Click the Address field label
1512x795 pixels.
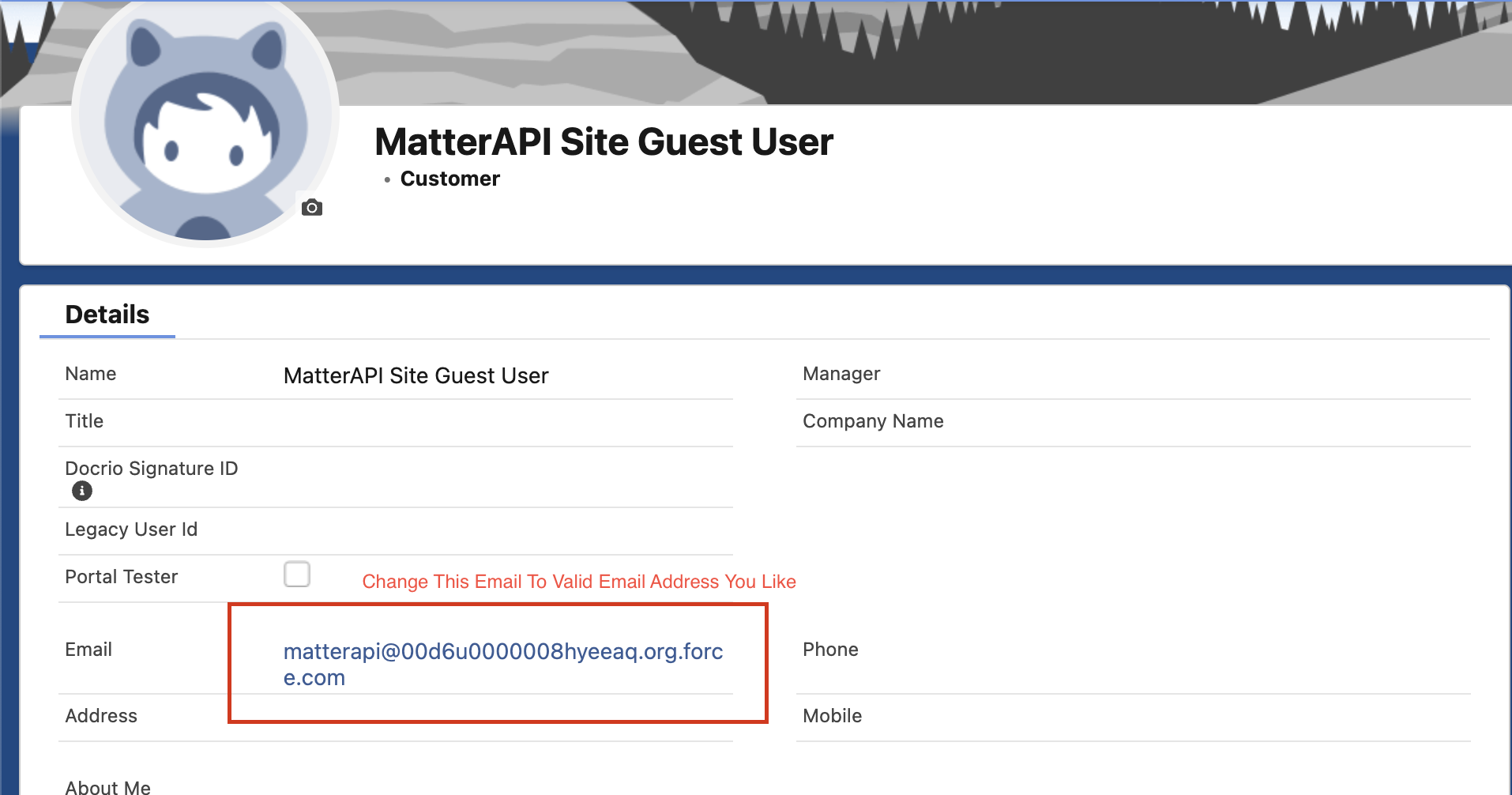(101, 716)
